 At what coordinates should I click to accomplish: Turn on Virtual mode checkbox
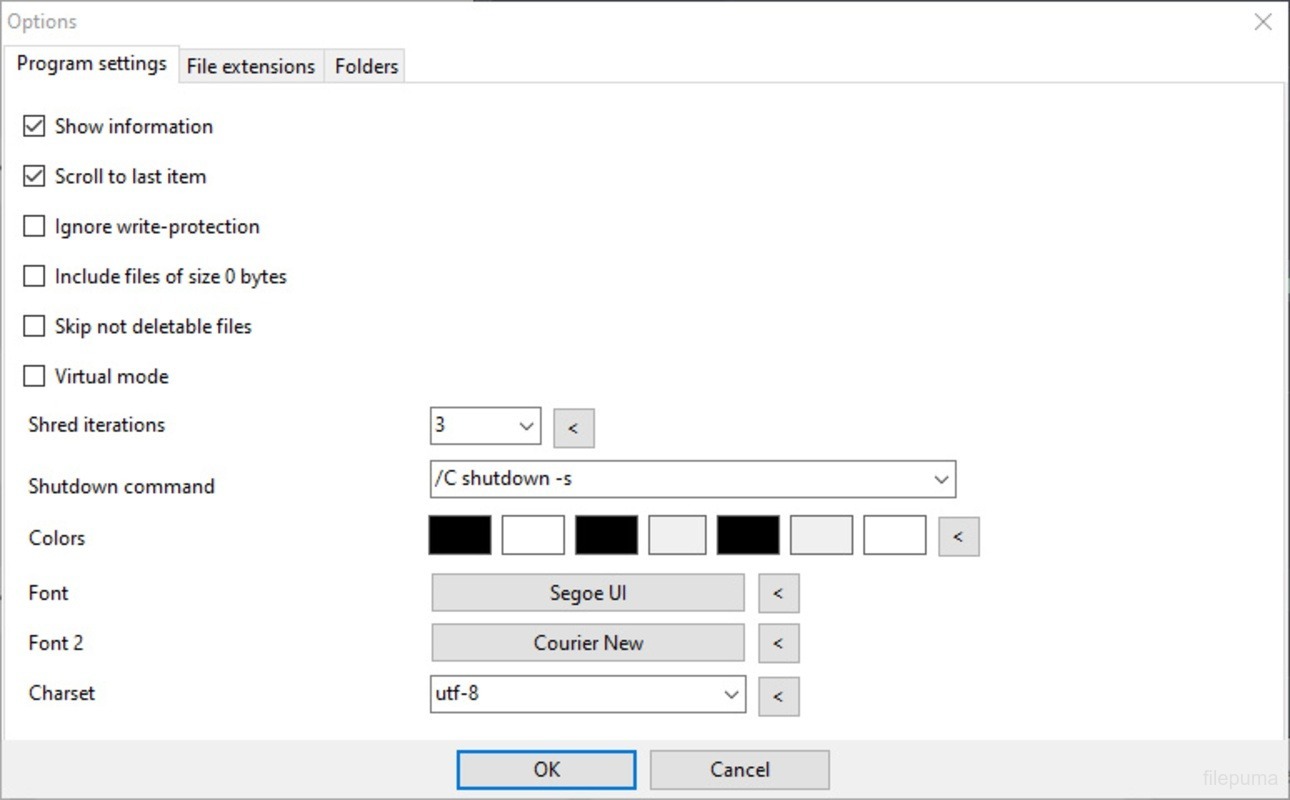[x=35, y=376]
